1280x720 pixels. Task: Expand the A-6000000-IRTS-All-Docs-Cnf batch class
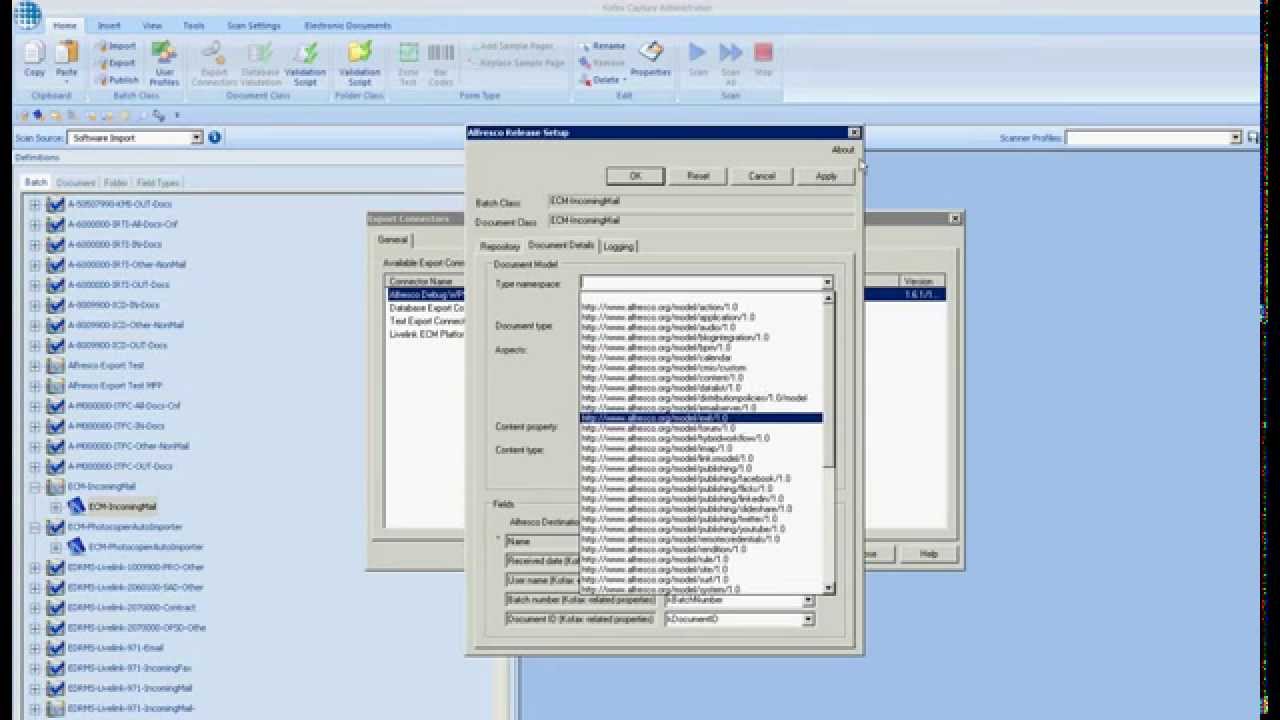pyautogui.click(x=35, y=225)
